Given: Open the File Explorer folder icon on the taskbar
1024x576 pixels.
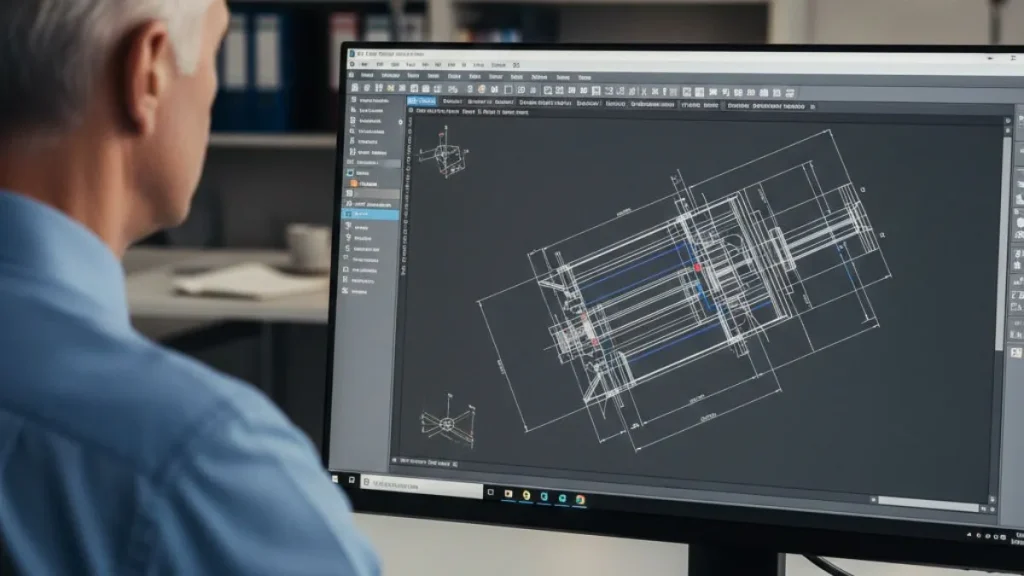Looking at the screenshot, I should click(508, 494).
